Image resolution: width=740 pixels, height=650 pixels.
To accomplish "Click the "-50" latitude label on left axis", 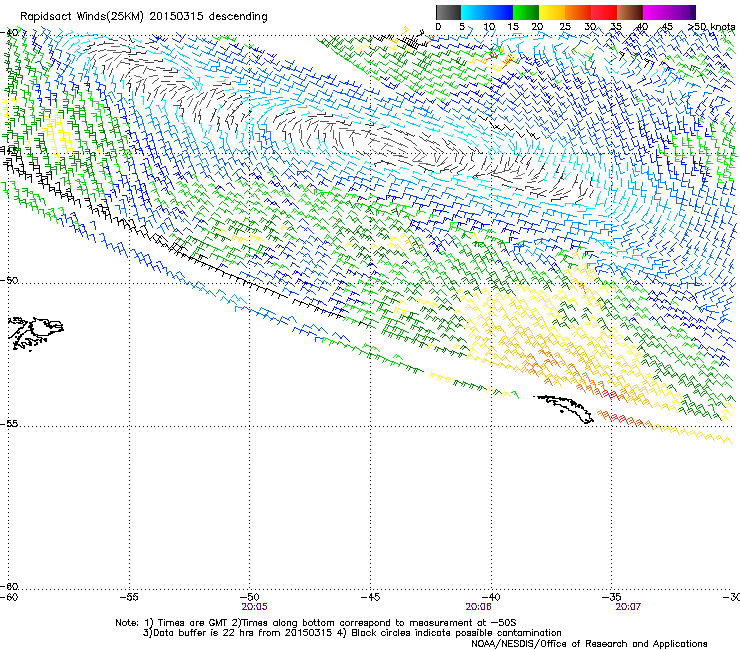I will click(x=9, y=280).
